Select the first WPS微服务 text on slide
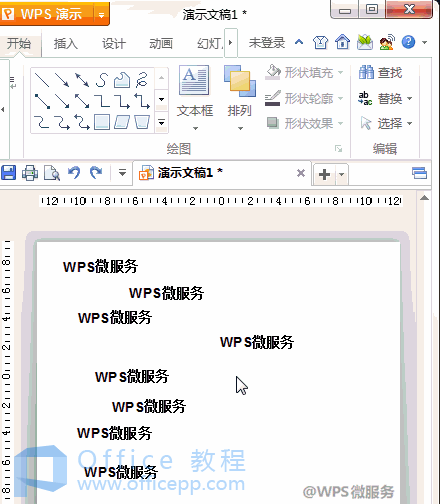 pos(100,266)
